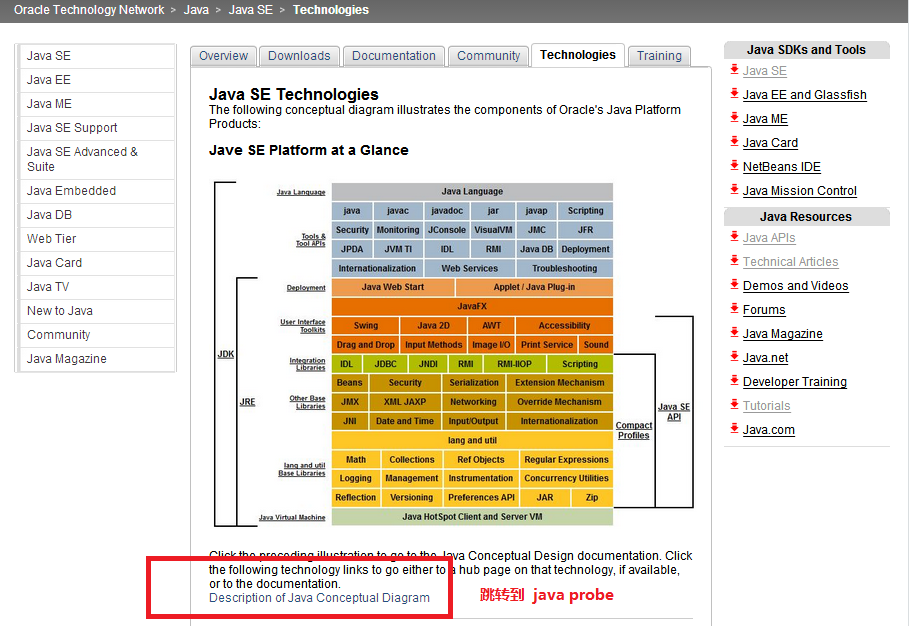
Task: Click the JRE label on diagram
Action: (x=247, y=402)
